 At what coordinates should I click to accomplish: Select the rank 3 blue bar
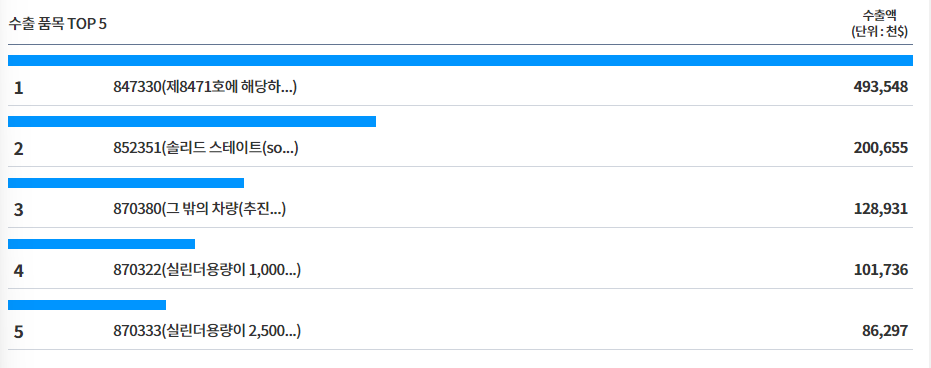pyautogui.click(x=126, y=183)
